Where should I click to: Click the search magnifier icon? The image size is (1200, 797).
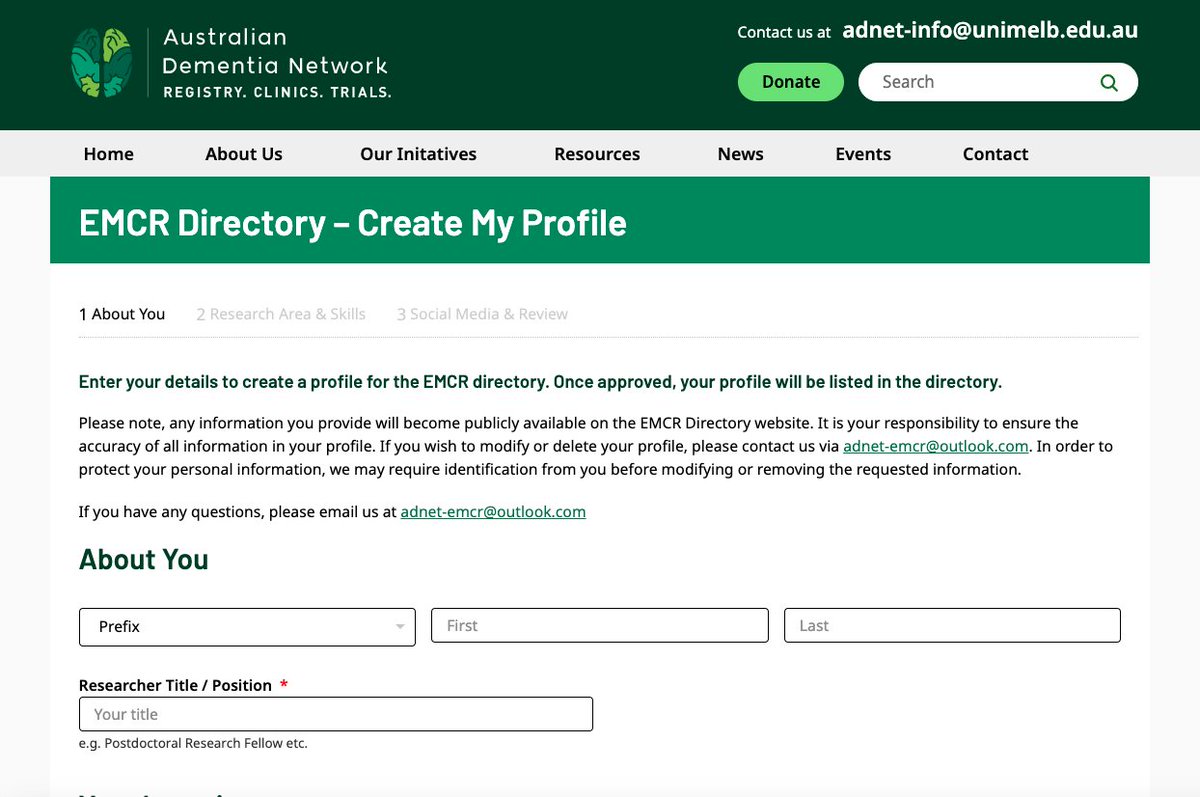(x=1109, y=83)
